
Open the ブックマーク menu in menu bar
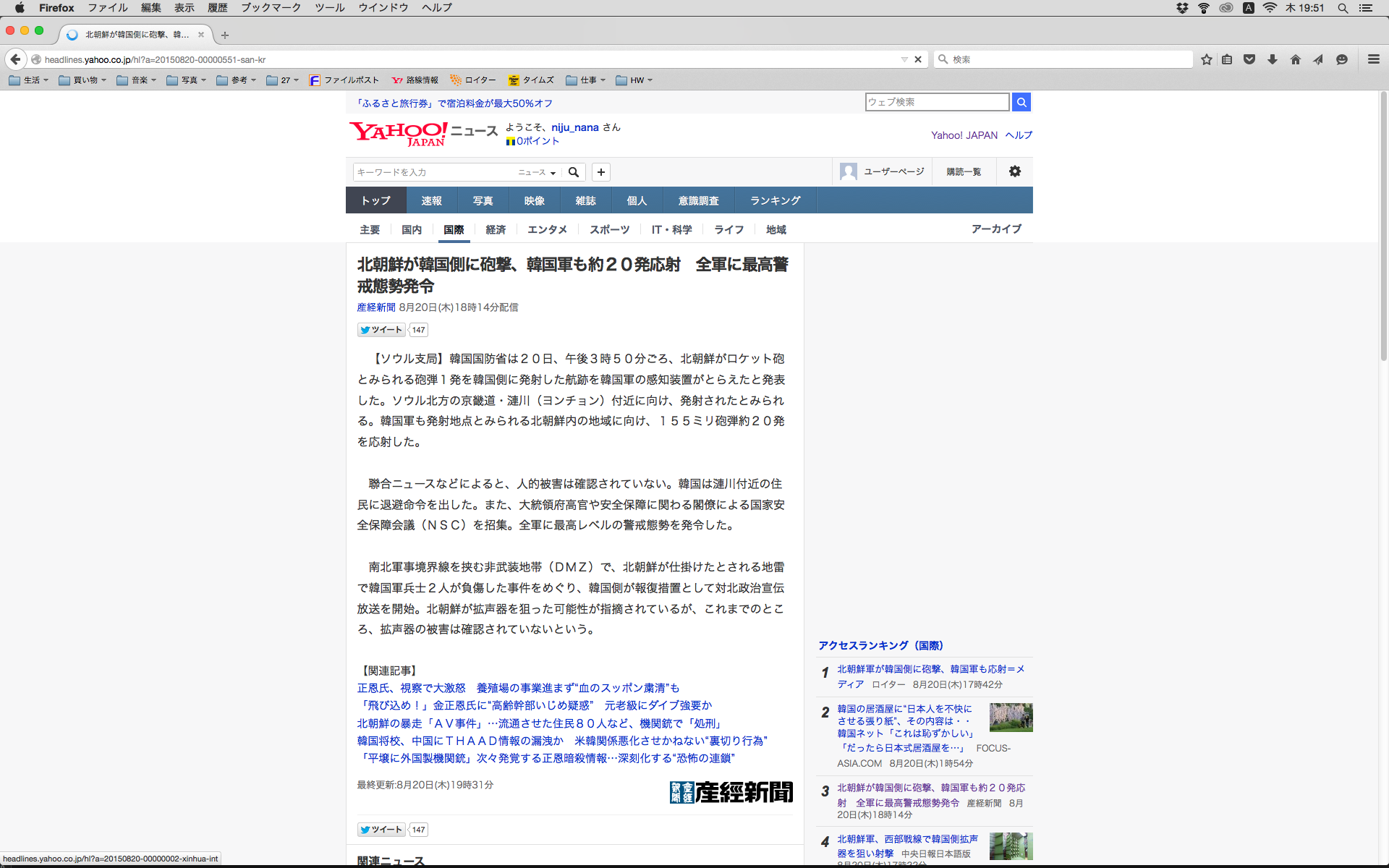[271, 7]
